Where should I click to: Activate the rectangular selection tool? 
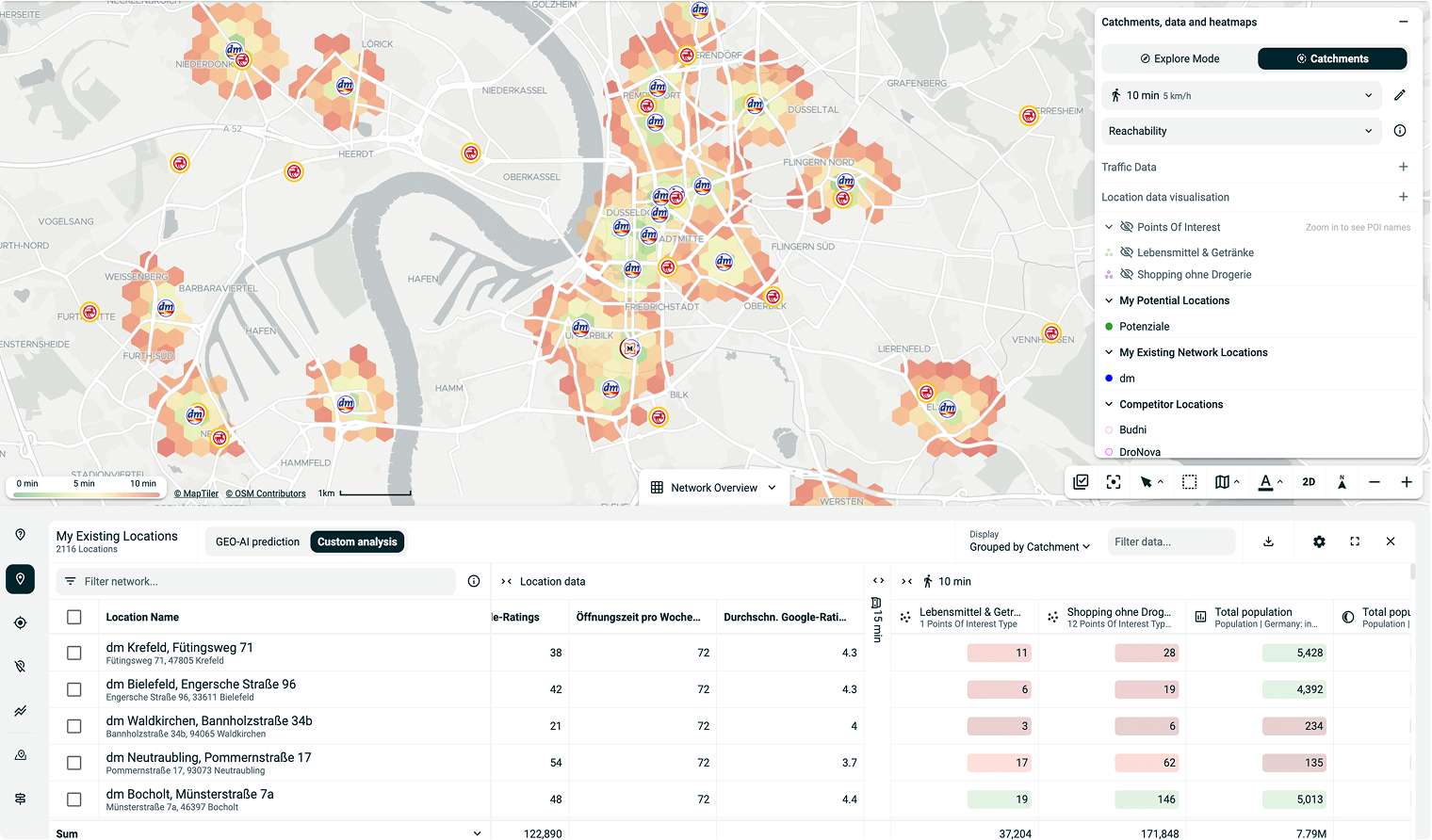click(x=1190, y=482)
